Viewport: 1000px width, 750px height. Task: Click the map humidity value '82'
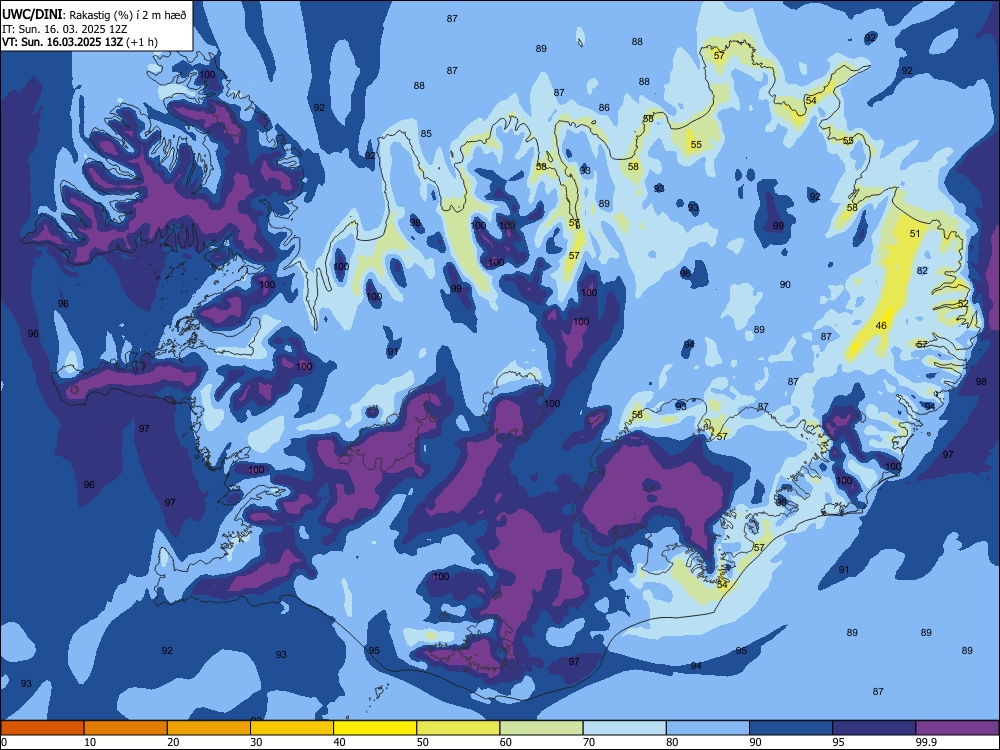pos(922,270)
